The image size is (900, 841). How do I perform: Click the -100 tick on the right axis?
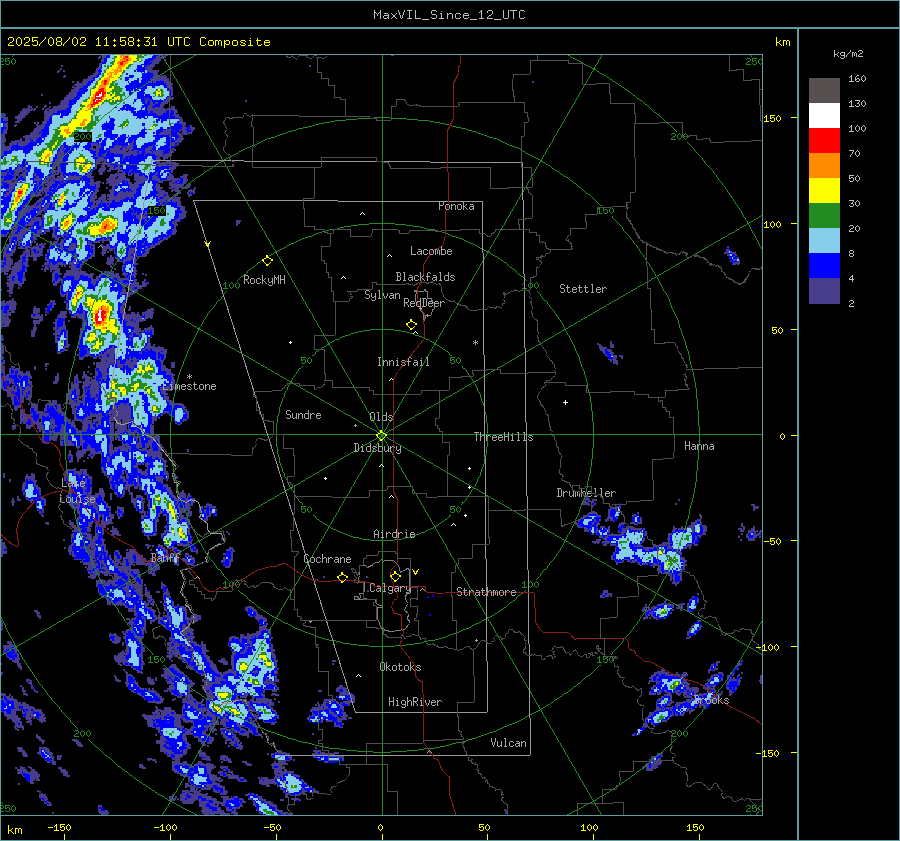pyautogui.click(x=768, y=647)
